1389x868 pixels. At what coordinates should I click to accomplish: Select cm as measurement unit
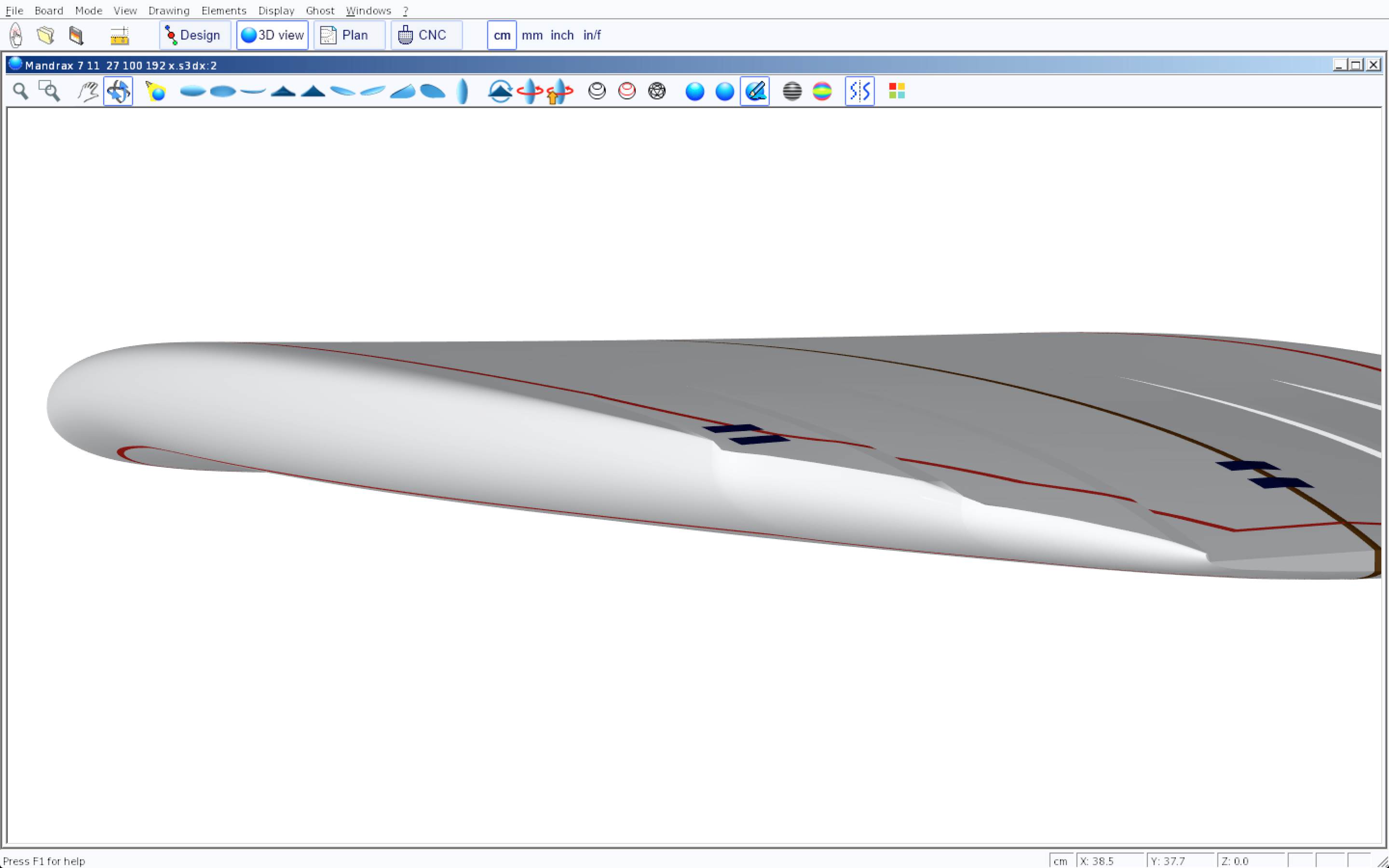point(502,35)
